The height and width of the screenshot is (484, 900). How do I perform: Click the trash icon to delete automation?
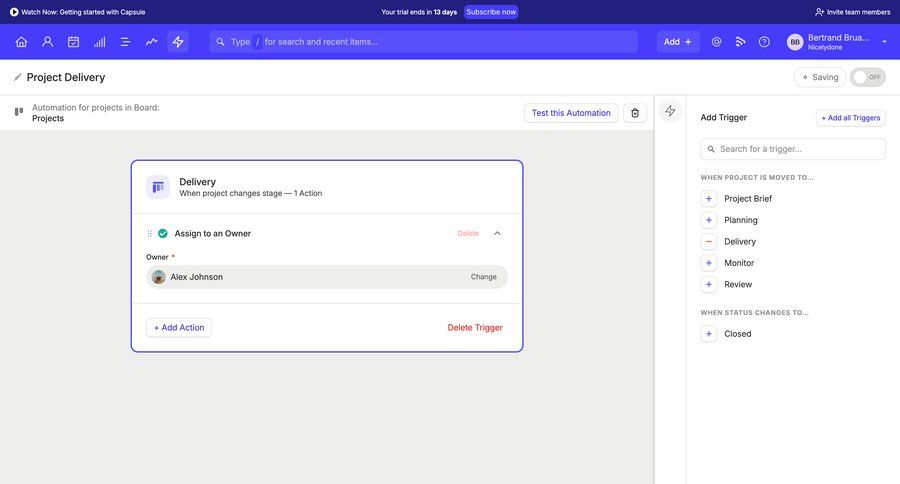click(635, 113)
